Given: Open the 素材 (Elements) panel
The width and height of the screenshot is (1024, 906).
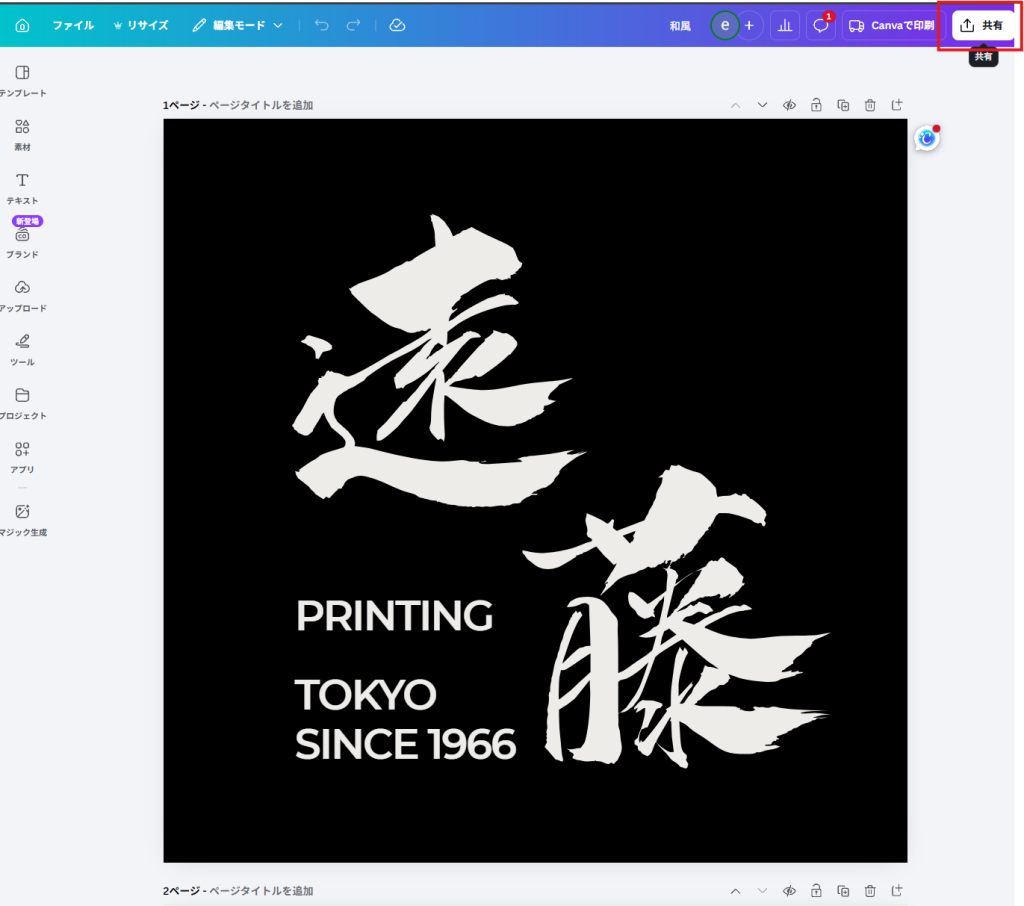Looking at the screenshot, I should tap(22, 134).
